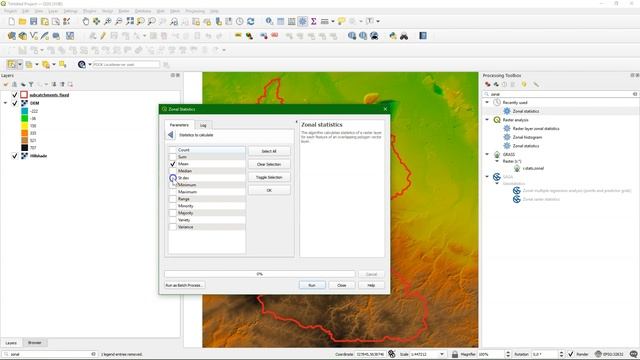The height and width of the screenshot is (360, 640).
Task: Open the locator search type dropdown arrow
Action: point(90,64)
